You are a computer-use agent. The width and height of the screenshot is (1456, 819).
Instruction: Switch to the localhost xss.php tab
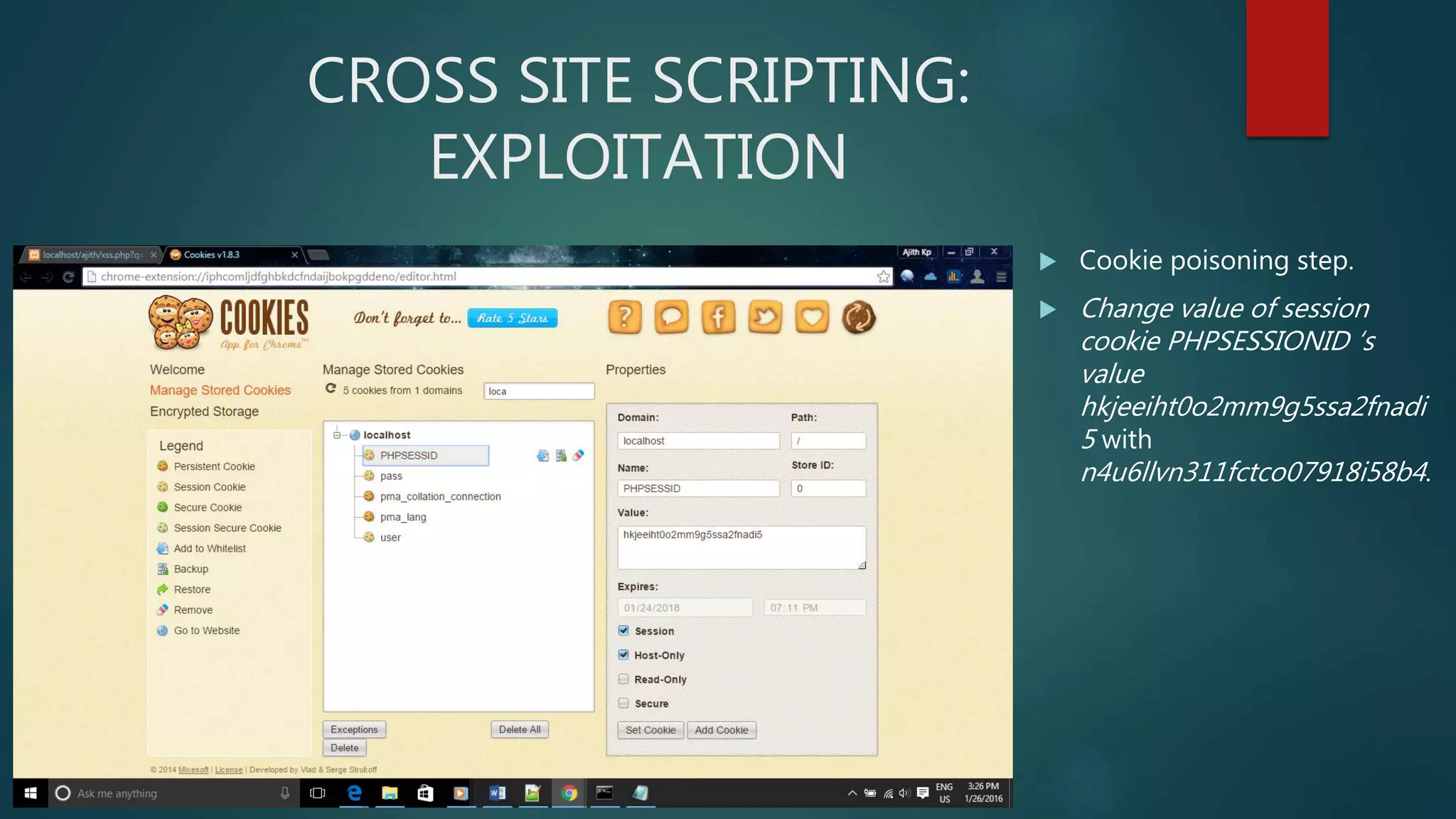[x=92, y=255]
